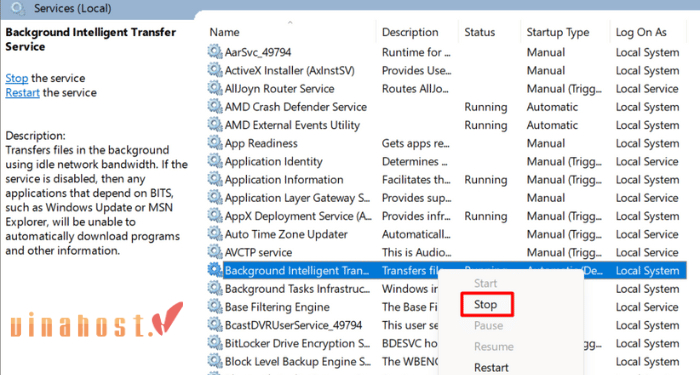This screenshot has height=375, width=700.
Task: Click the Restart the service link
Action: pos(22,93)
